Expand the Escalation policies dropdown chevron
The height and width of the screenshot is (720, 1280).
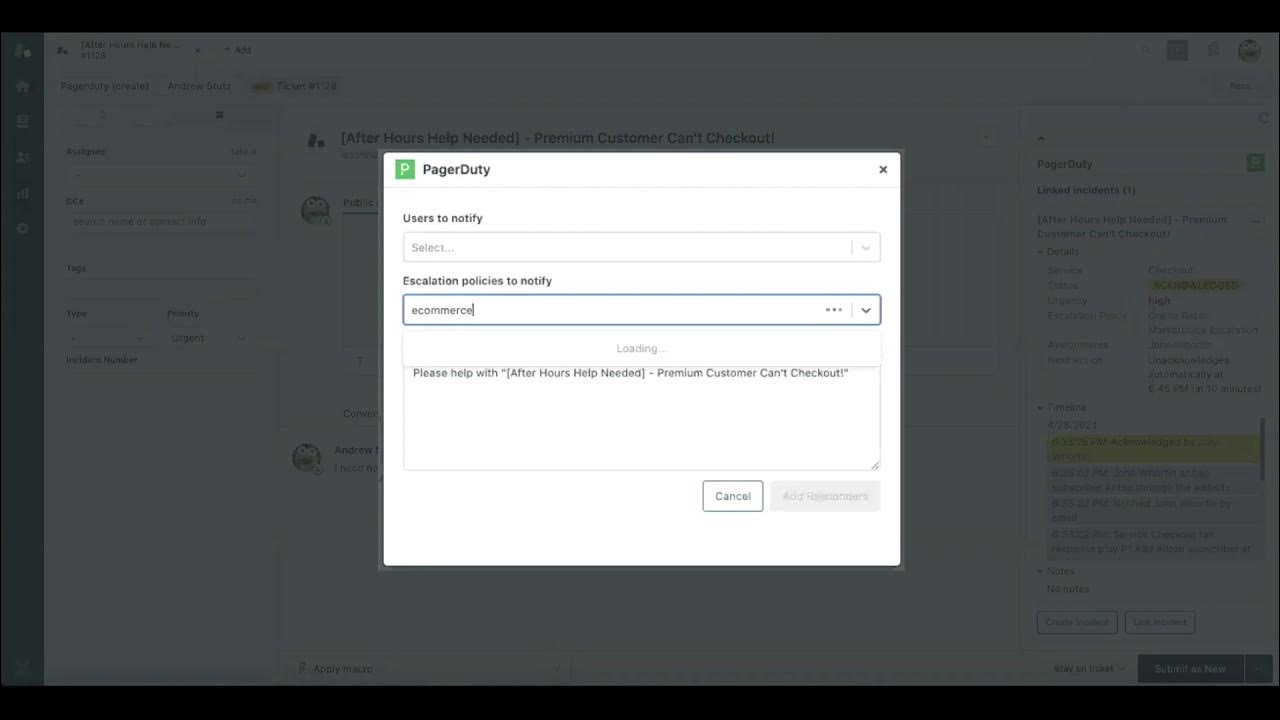pyautogui.click(x=866, y=310)
